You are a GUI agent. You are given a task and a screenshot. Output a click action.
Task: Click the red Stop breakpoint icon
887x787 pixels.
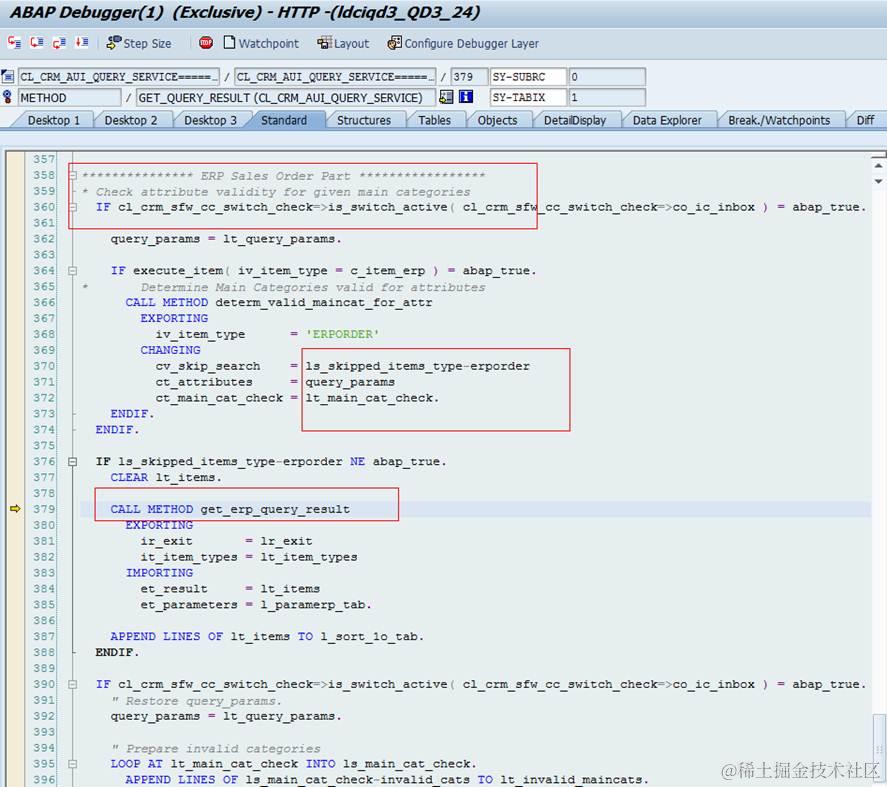tap(206, 42)
